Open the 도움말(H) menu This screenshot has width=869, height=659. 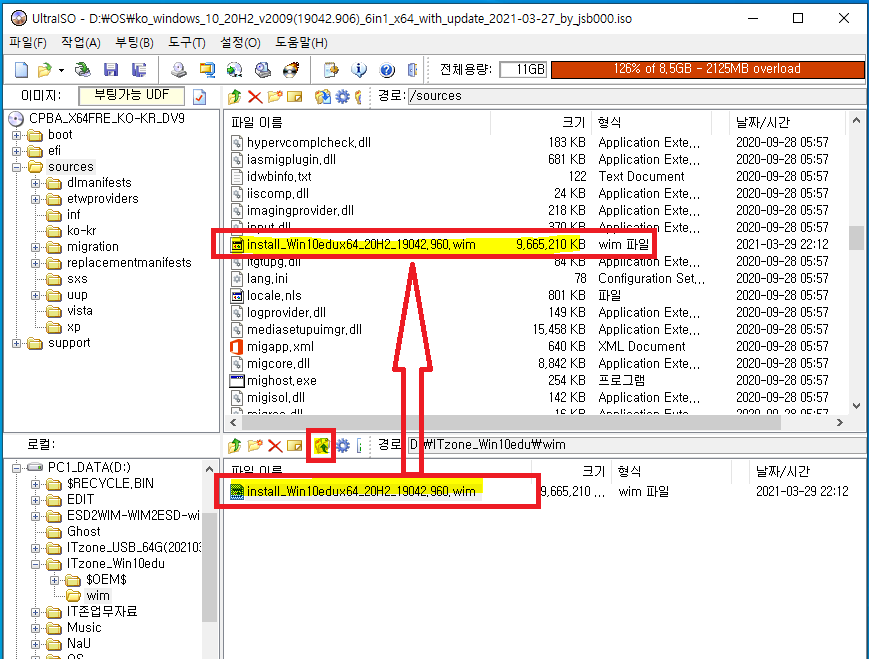301,43
